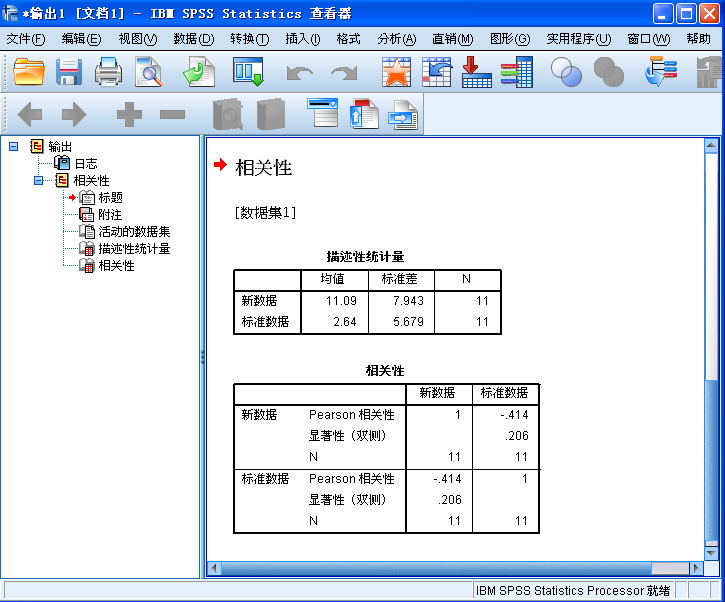Open file with the folder icon
Screen dimensions: 725x602
[x=29, y=72]
